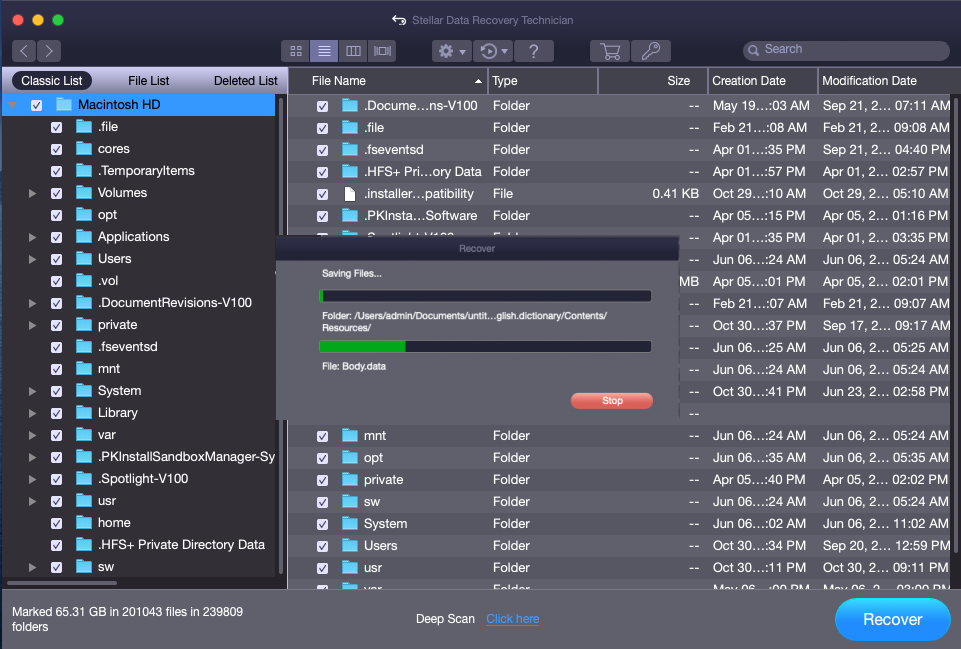The image size is (961, 649).
Task: Expand the usr folder in the sidebar tree
Action: tap(32, 501)
